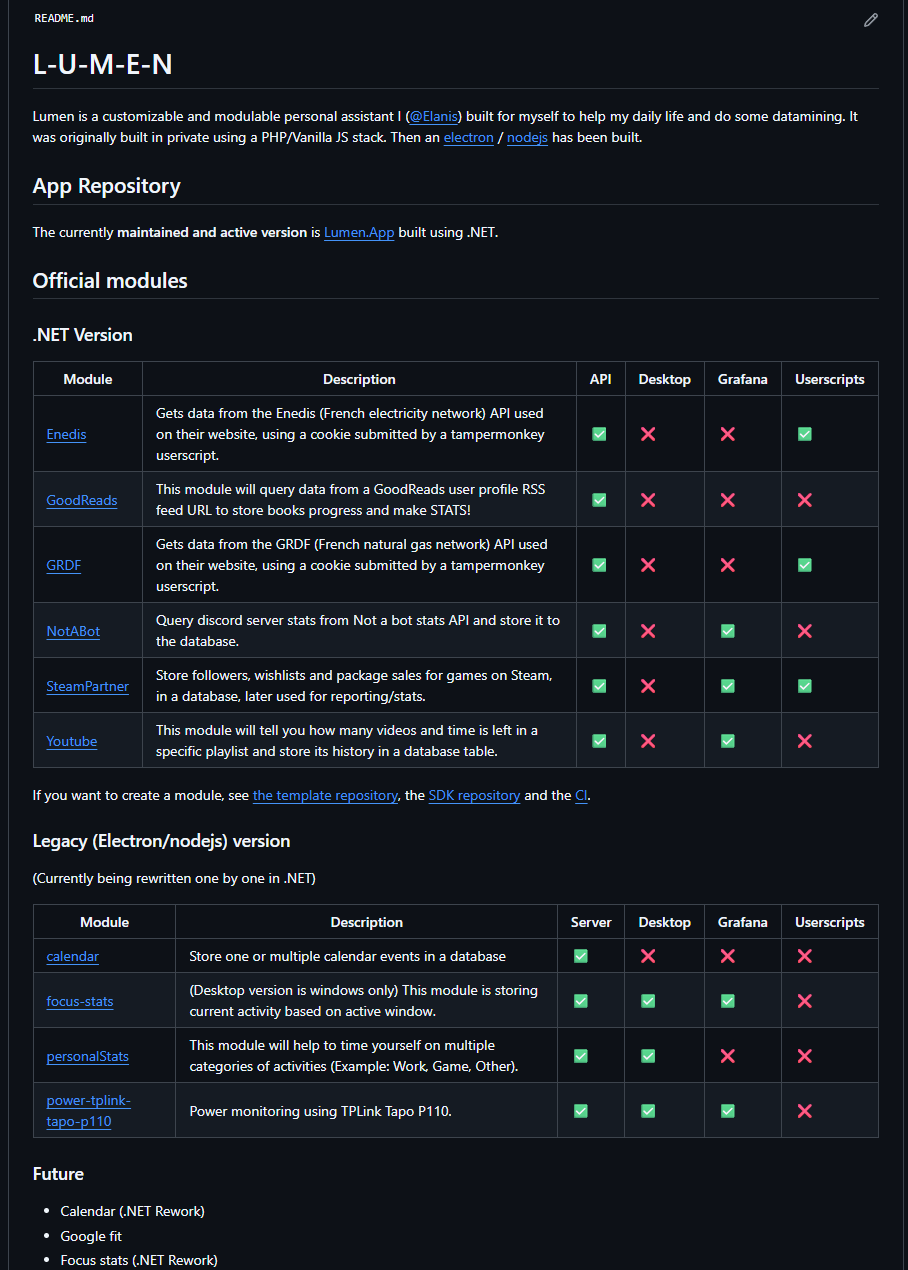This screenshot has height=1270, width=908.
Task: Click the README.md file name label
Action: (64, 19)
